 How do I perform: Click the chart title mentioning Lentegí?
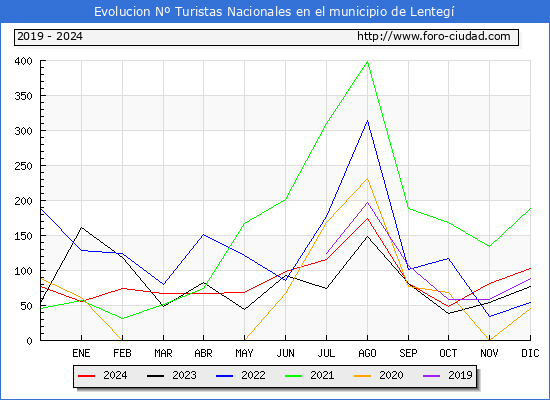click(274, 12)
